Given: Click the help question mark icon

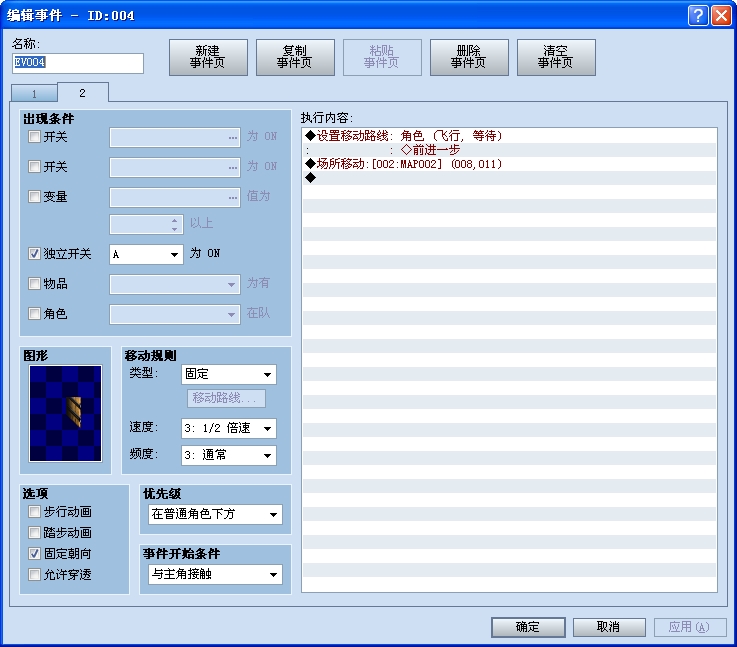Looking at the screenshot, I should pyautogui.click(x=697, y=15).
